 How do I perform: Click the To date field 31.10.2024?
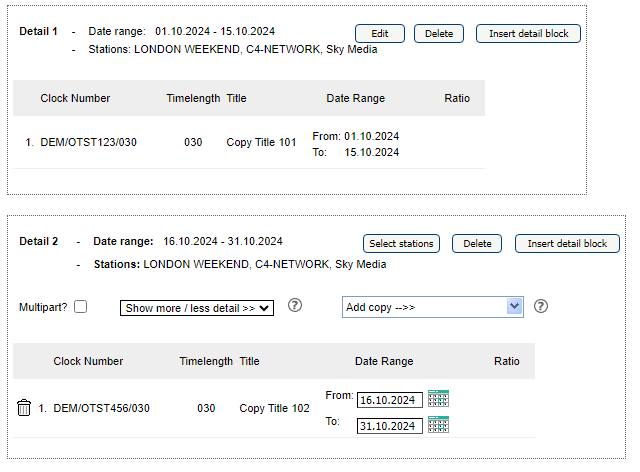click(389, 426)
